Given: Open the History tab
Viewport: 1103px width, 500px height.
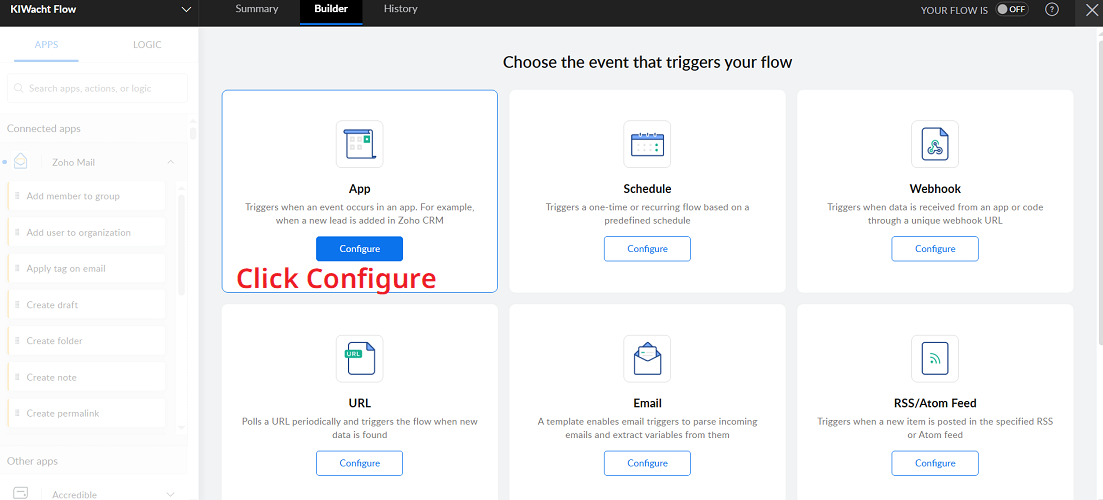Looking at the screenshot, I should 400,9.
